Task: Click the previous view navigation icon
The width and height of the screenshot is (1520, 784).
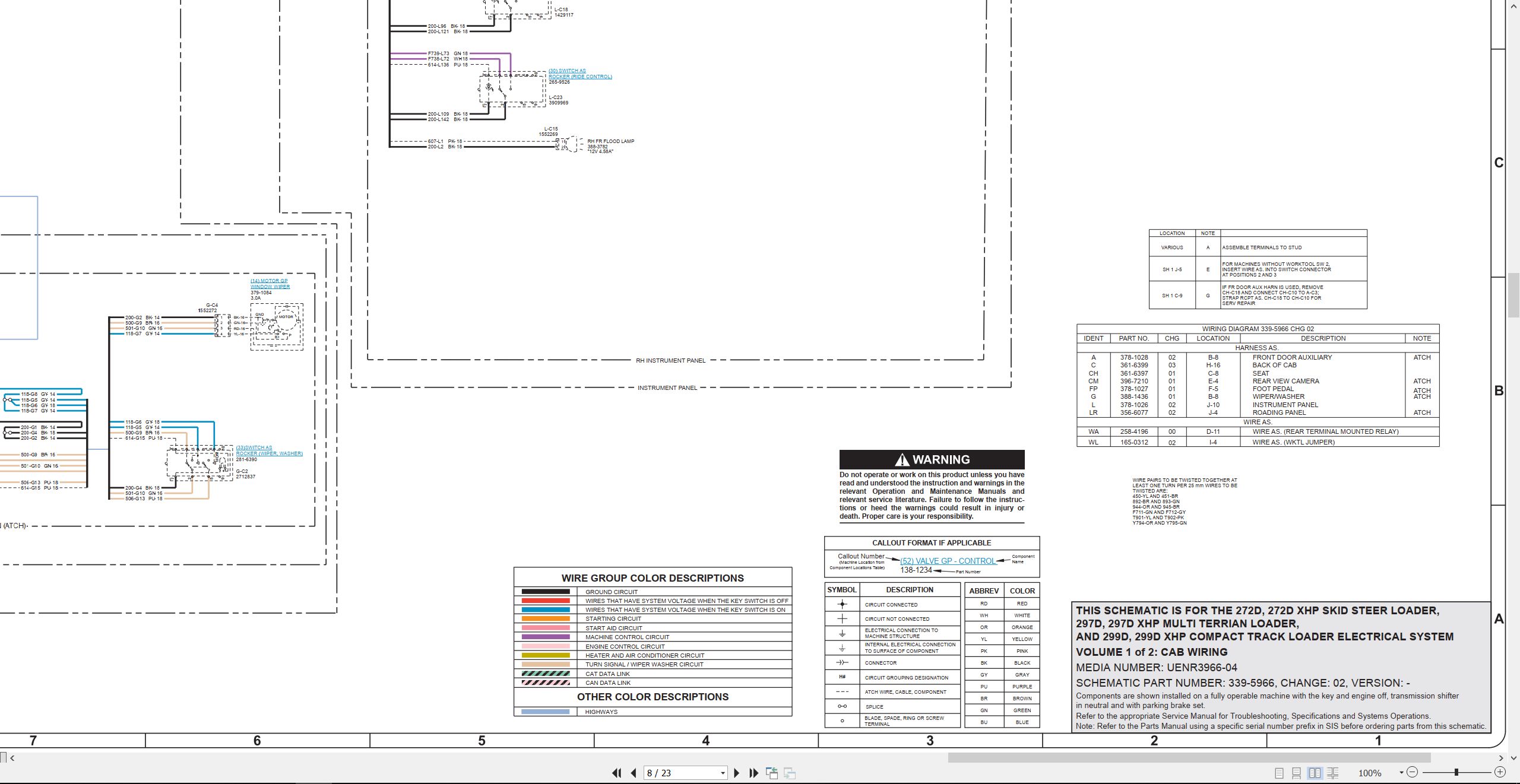Action: (772, 773)
